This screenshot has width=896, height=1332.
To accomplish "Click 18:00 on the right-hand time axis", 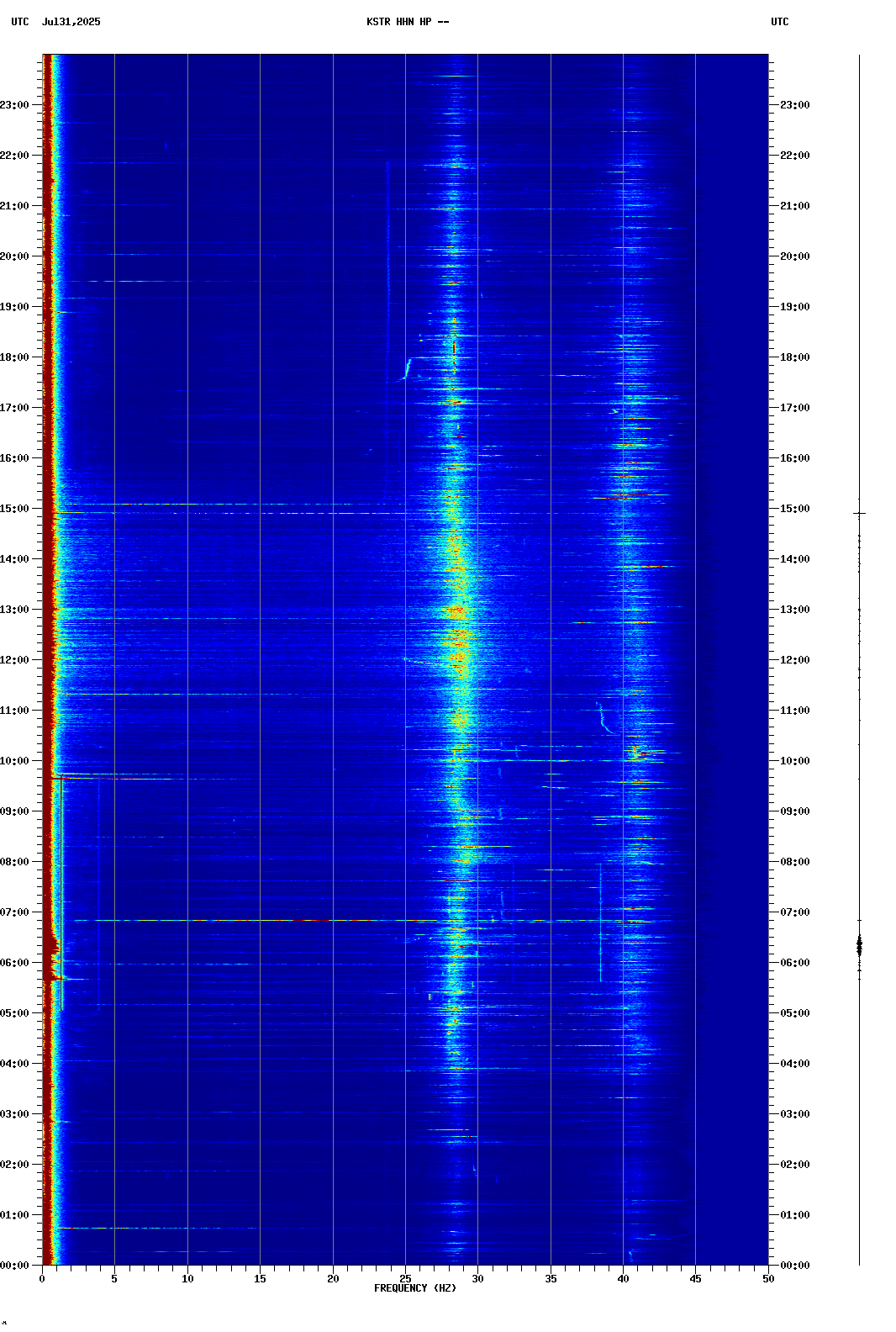I will point(795,357).
